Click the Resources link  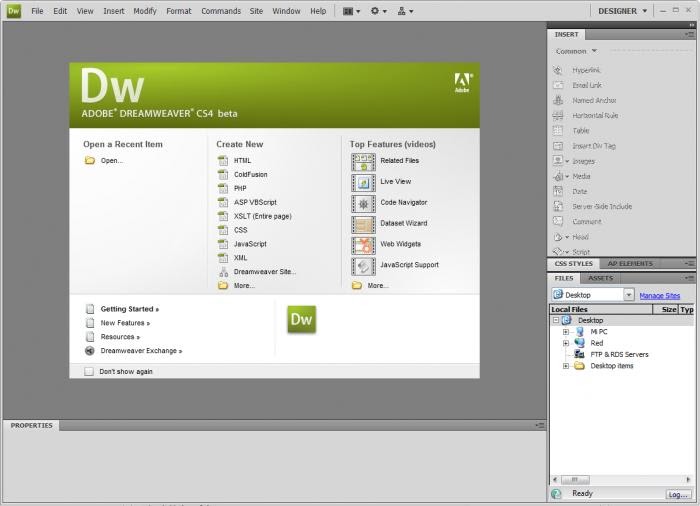(x=120, y=337)
